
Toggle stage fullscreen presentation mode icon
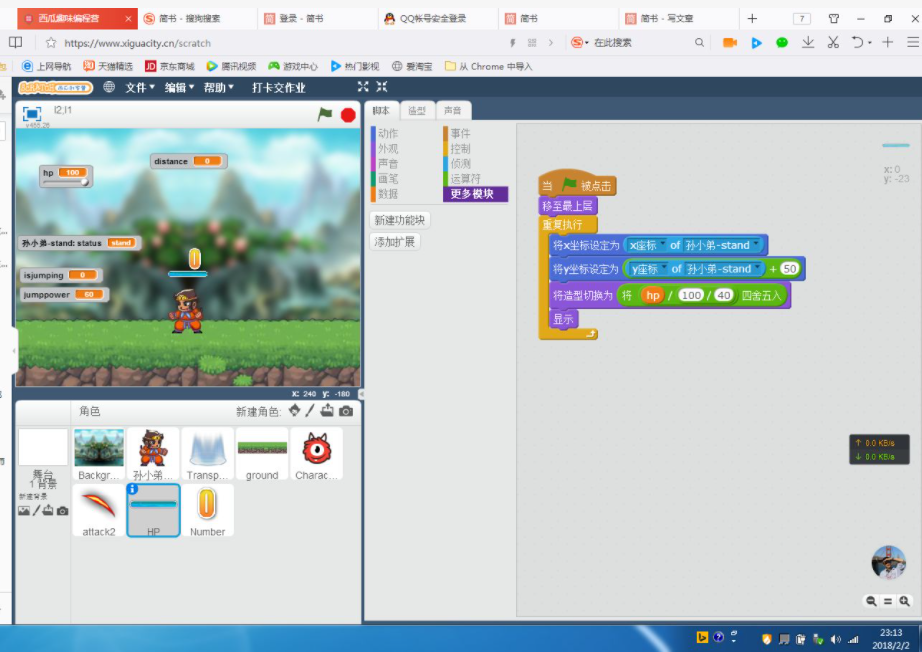tap(32, 113)
